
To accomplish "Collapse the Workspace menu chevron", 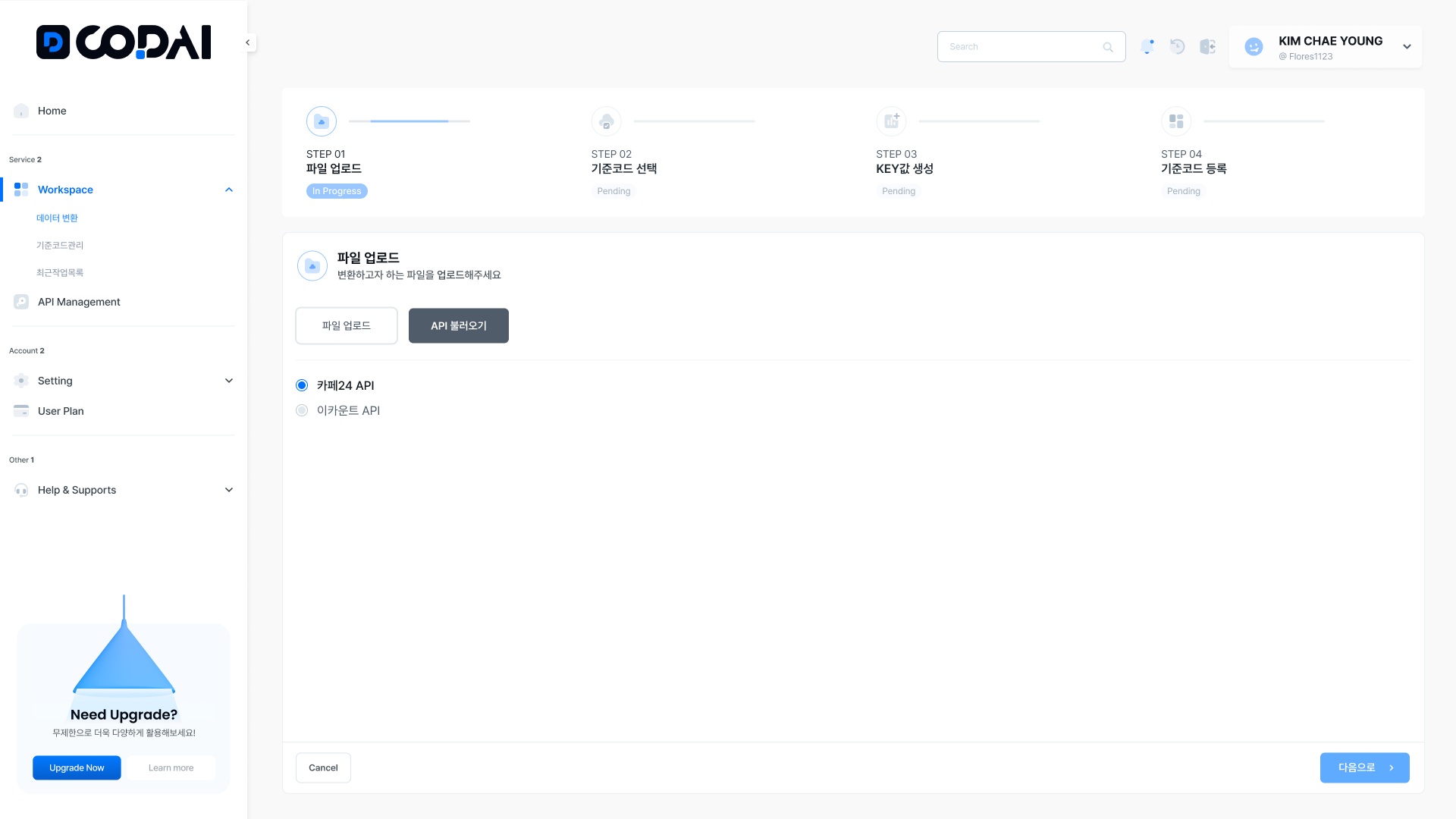I will [229, 190].
